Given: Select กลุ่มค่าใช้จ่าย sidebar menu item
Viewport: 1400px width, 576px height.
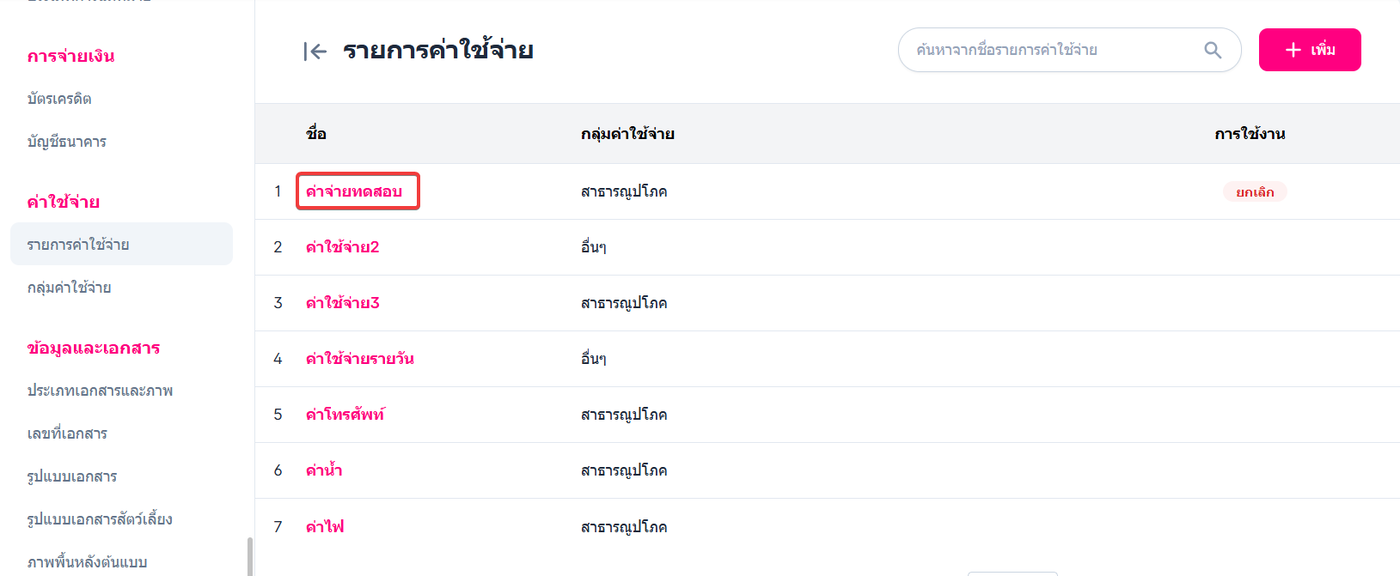Looking at the screenshot, I should click(x=69, y=288).
